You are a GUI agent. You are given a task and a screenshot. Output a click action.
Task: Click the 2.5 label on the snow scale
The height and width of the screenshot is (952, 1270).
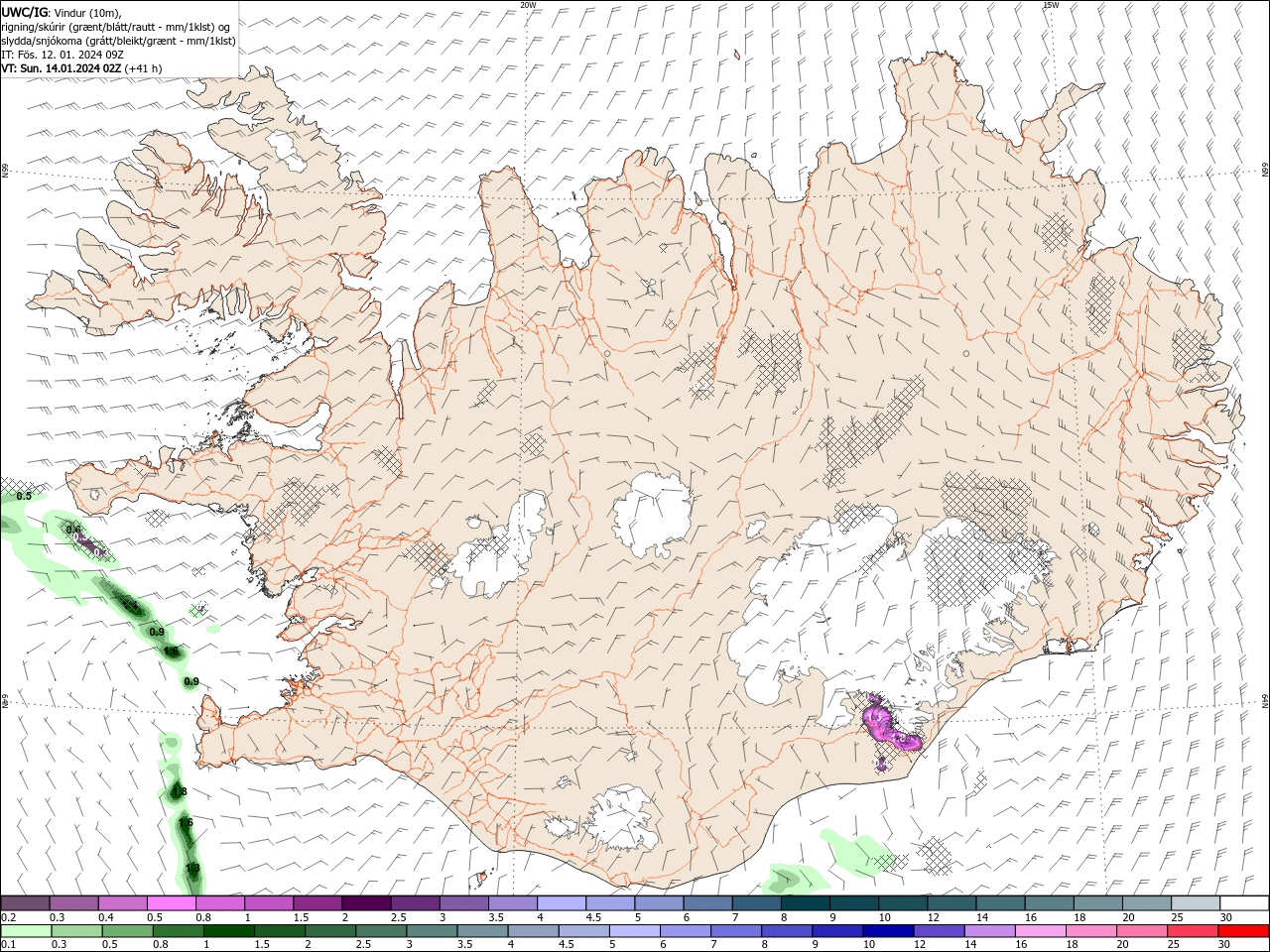point(398,917)
